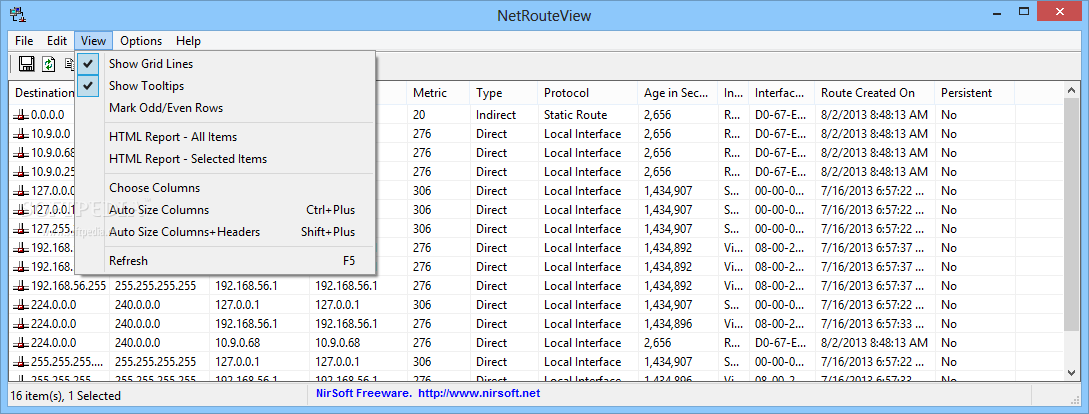Open the Options menu
This screenshot has height=414, width=1089.
[x=141, y=41]
